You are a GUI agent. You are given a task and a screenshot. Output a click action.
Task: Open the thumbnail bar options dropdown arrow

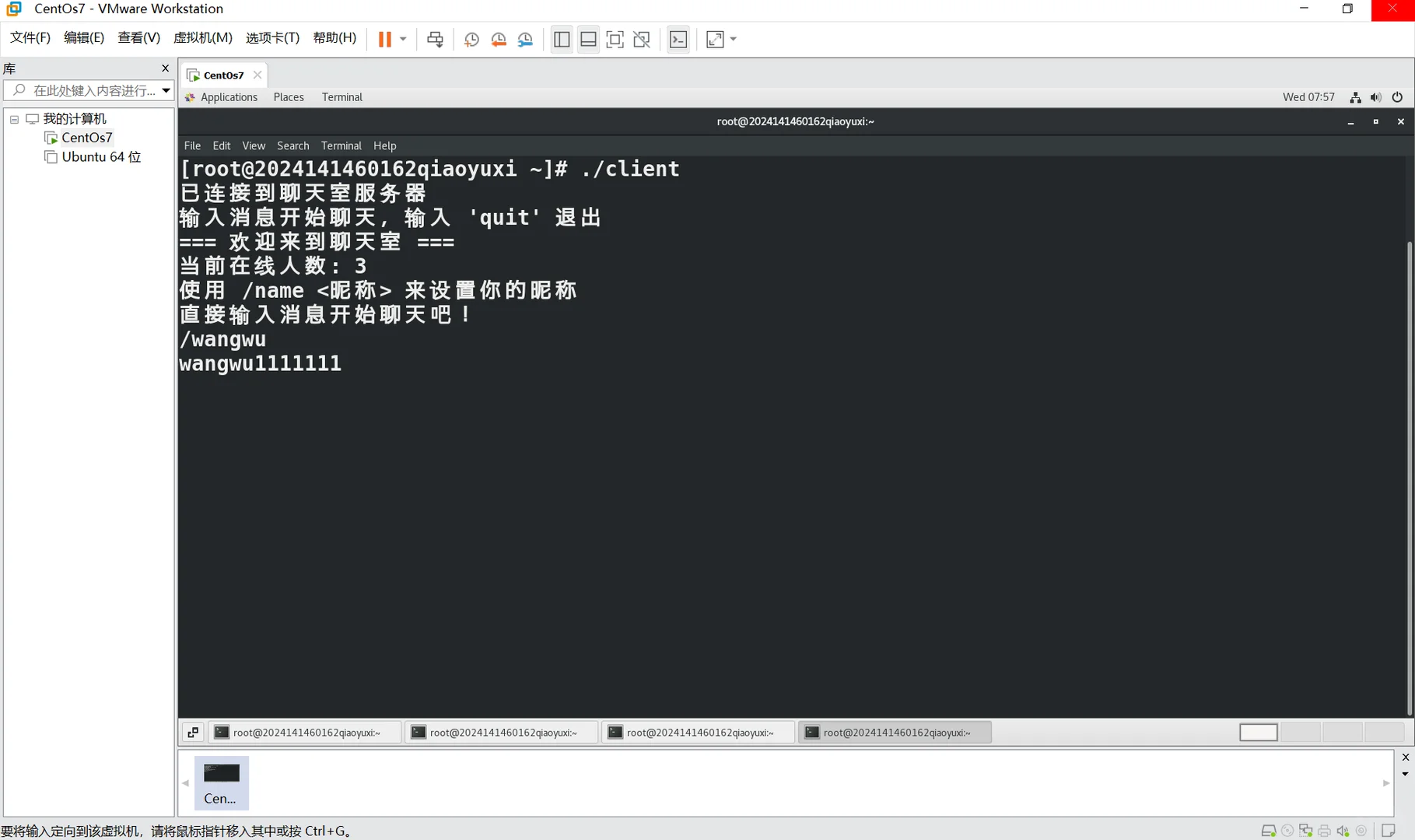point(1406,775)
